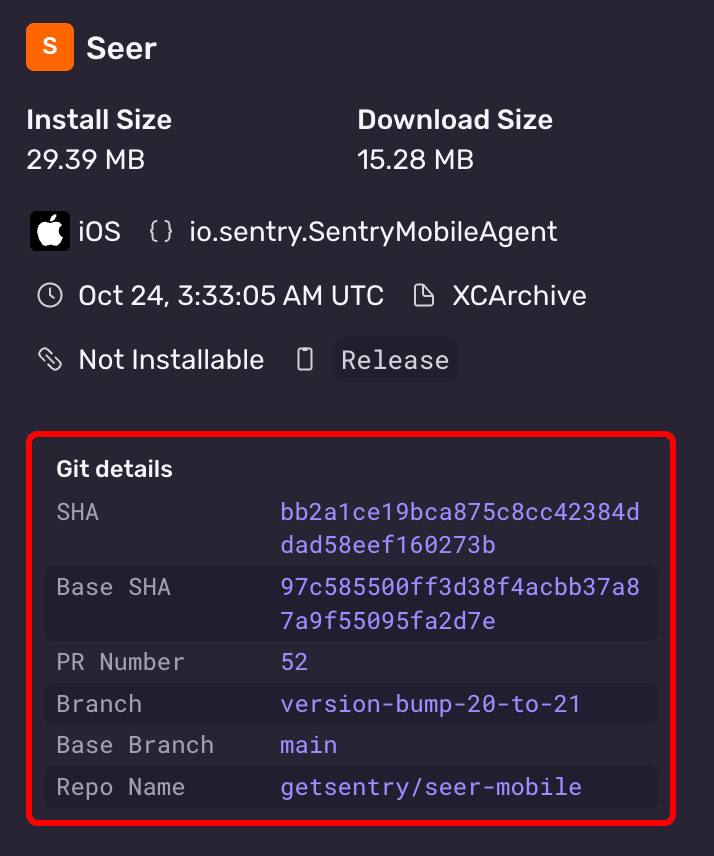The height and width of the screenshot is (856, 714).
Task: Click the orange Seer app icon
Action: tap(49, 46)
